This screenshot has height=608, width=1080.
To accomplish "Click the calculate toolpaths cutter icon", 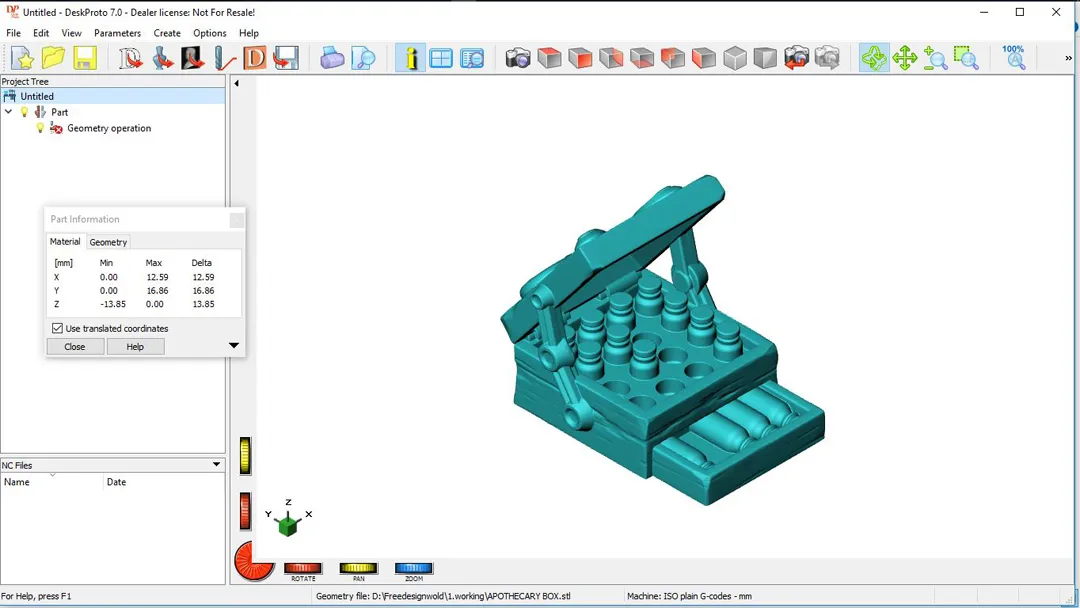I will point(224,58).
